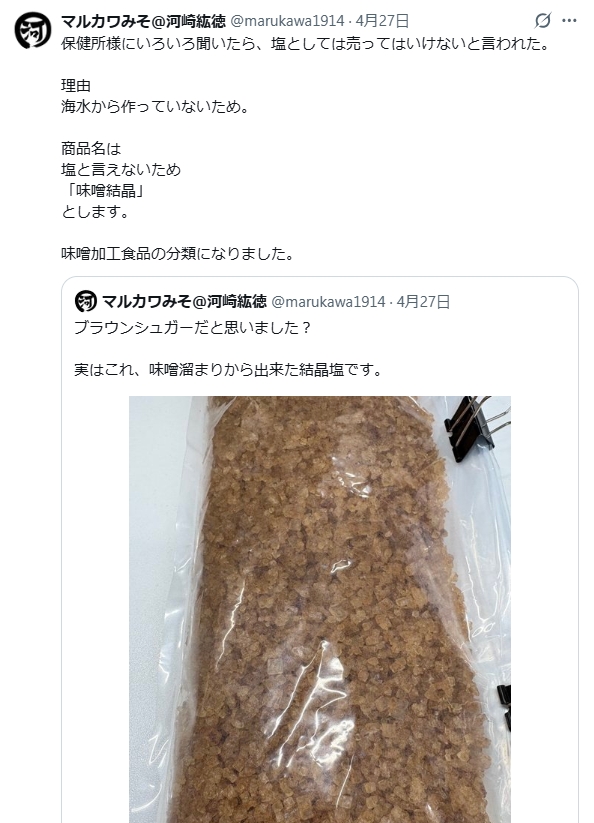Screen dimensions: 594x823
Task: Click the quoted tweet author name
Action: [x=184, y=301]
